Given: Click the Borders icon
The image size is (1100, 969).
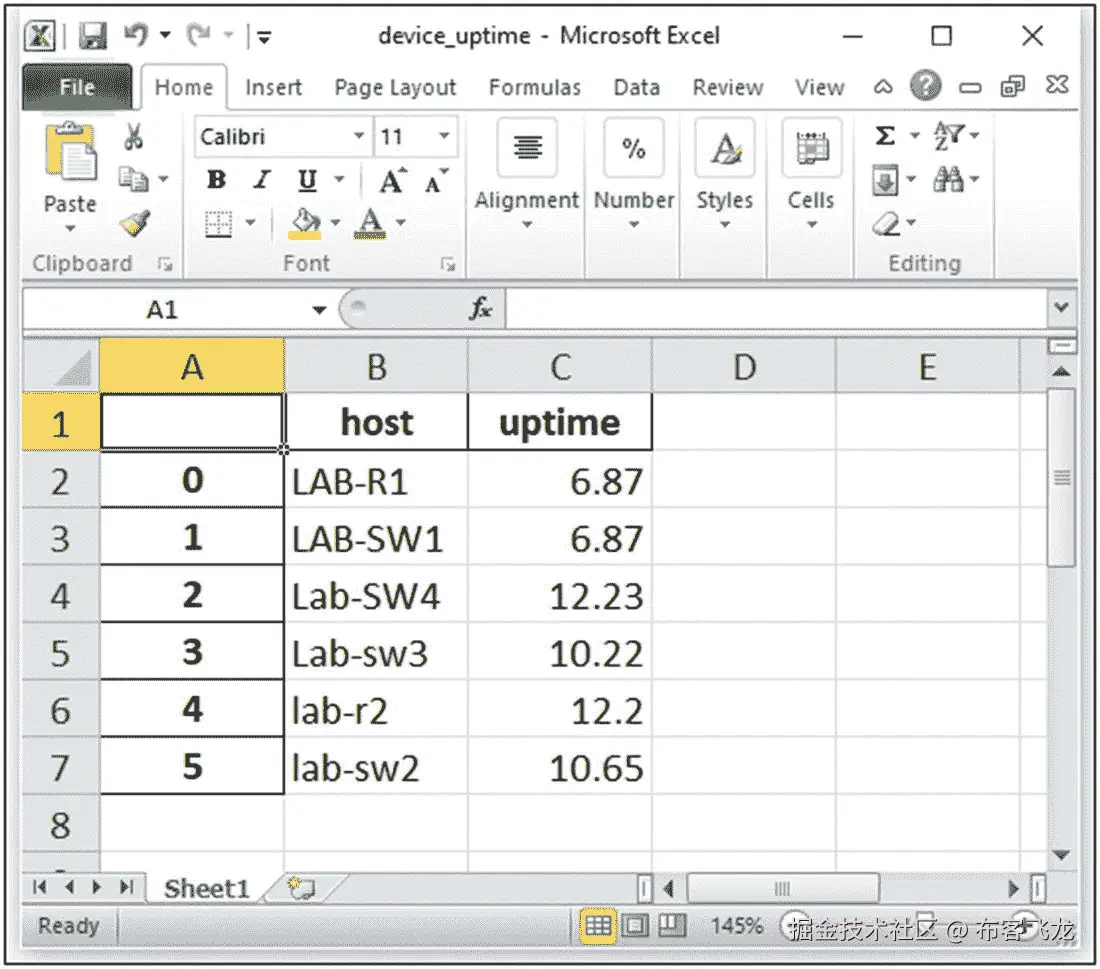Looking at the screenshot, I should click(x=218, y=224).
